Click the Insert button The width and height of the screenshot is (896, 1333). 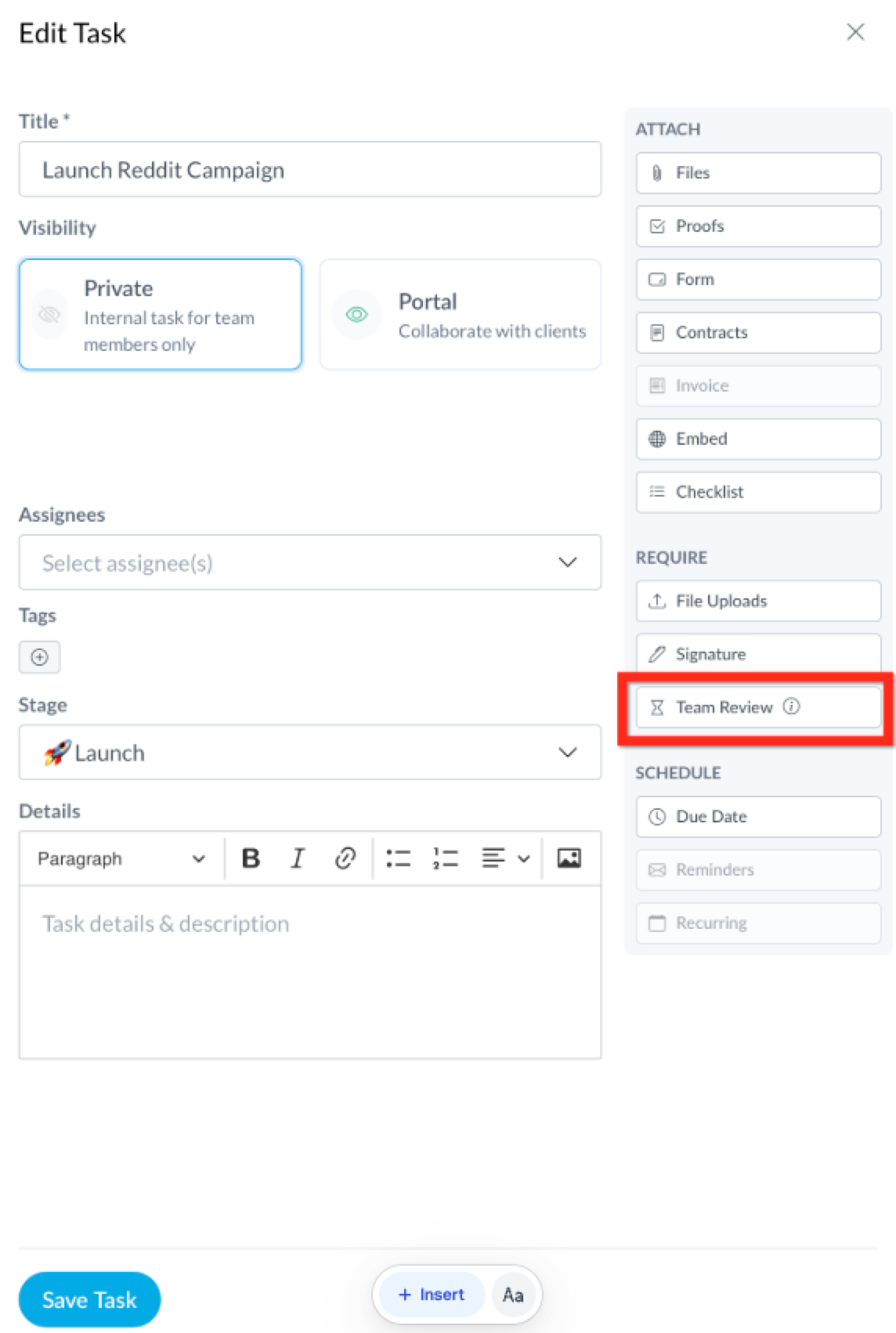click(x=432, y=1295)
